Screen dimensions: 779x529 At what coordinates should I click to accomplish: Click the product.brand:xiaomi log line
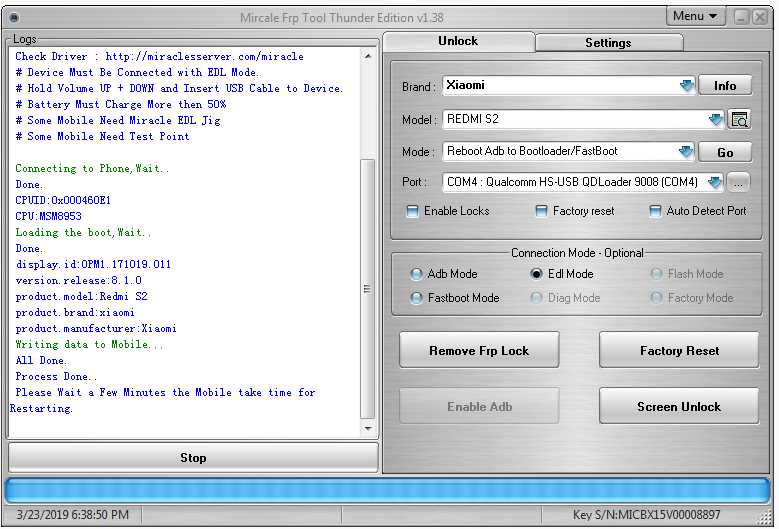point(75,312)
